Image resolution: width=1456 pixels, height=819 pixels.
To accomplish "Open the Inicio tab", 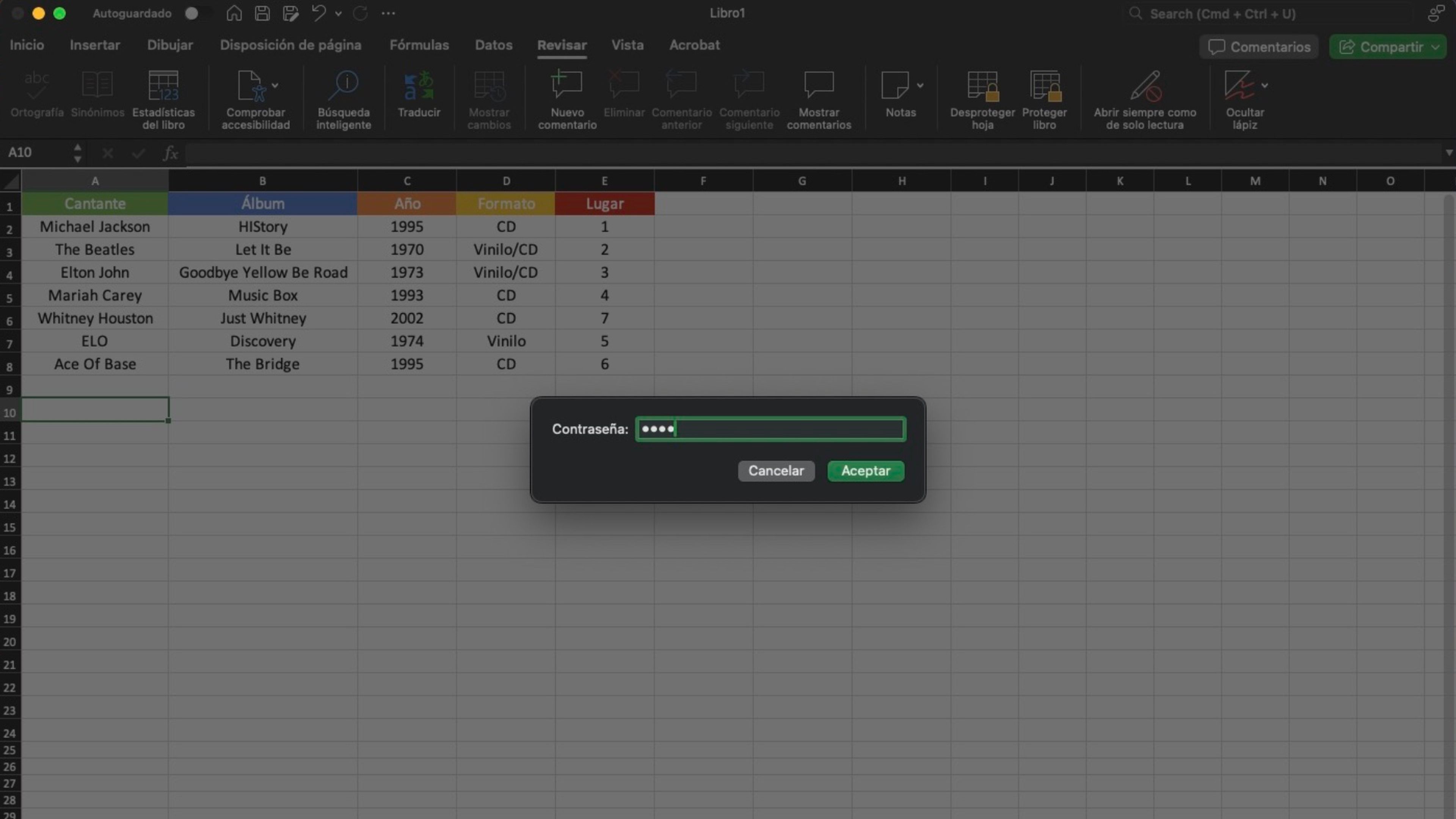I will pos(27,45).
